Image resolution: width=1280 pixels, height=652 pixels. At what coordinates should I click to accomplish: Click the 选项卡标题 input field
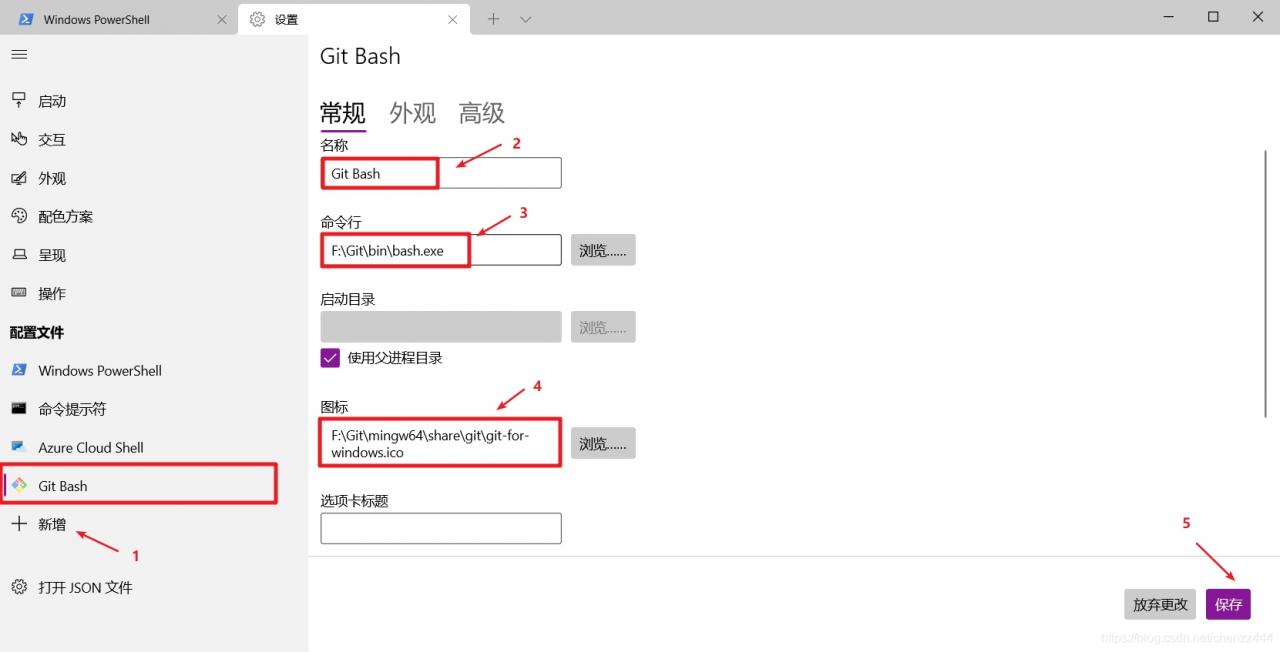(x=440, y=528)
